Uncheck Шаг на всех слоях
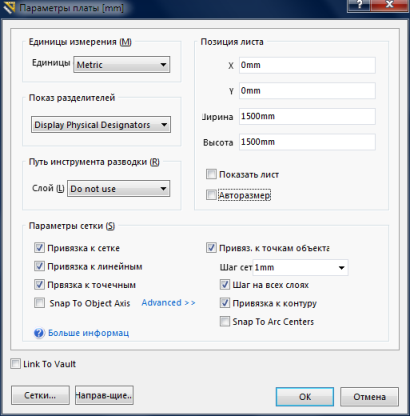 [x=225, y=285]
